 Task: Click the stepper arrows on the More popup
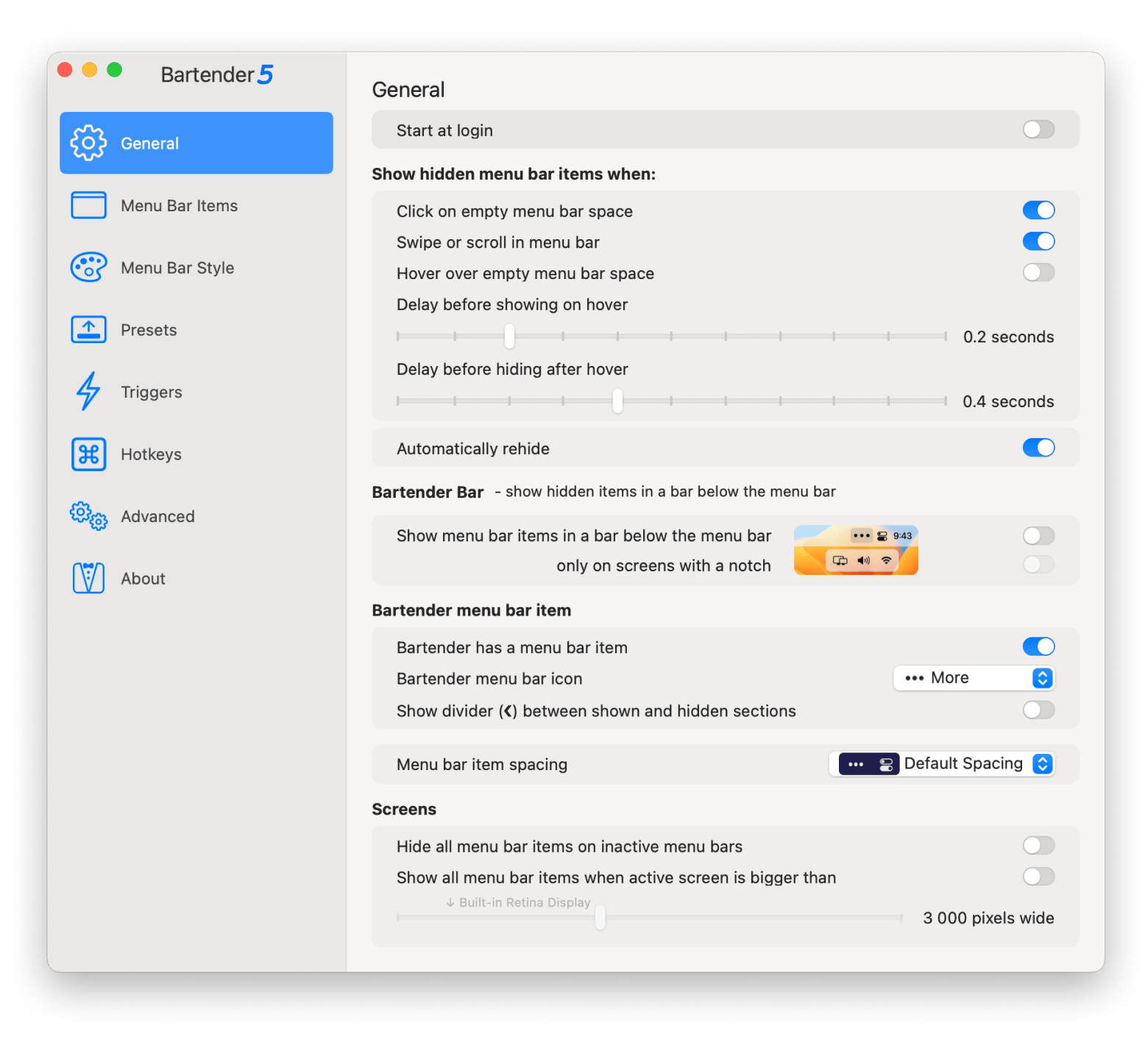click(x=1042, y=678)
